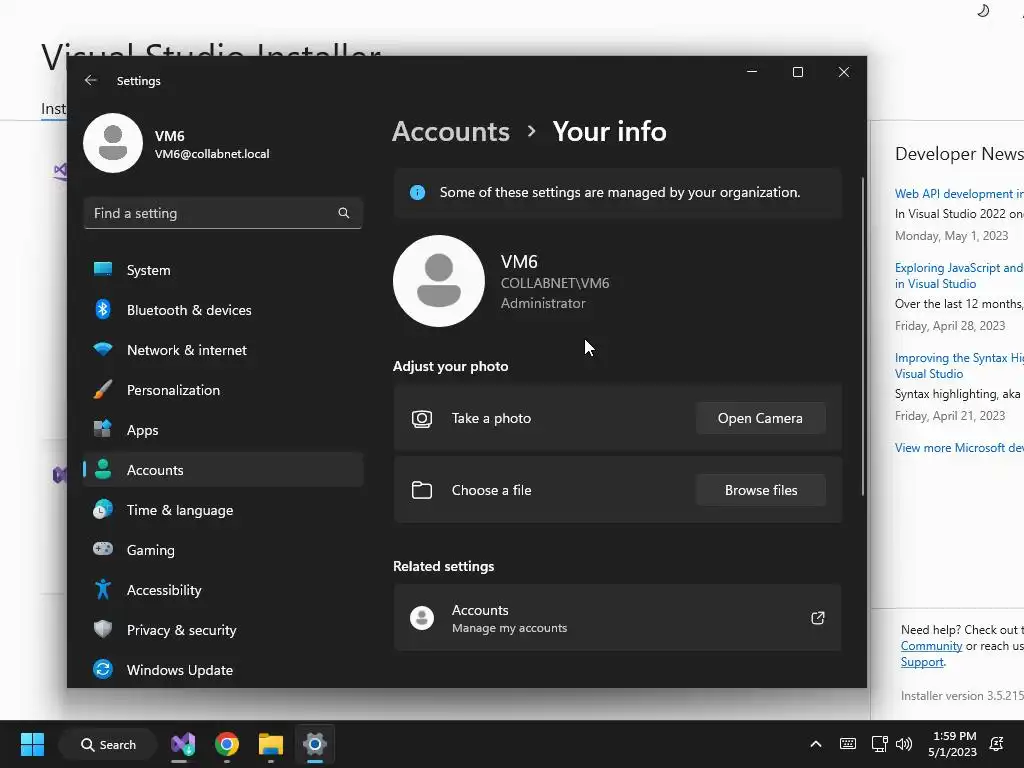Image resolution: width=1024 pixels, height=768 pixels.
Task: Click the Network wifi icon in sidebar
Action: [103, 349]
